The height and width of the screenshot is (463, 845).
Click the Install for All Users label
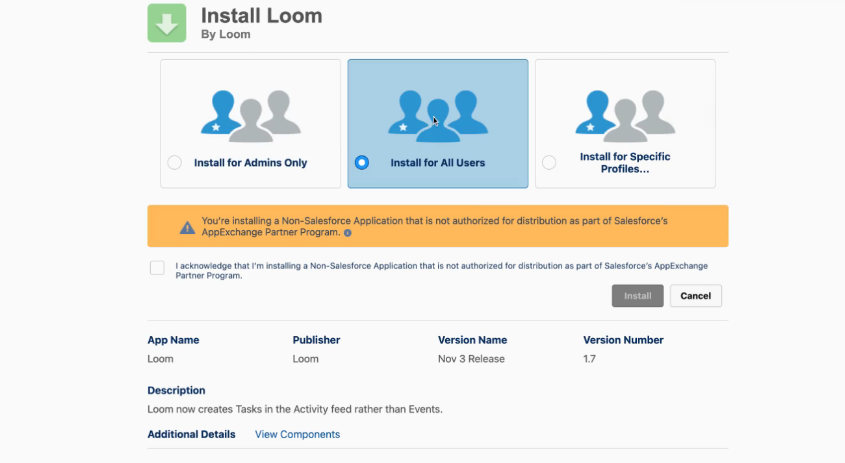[438, 163]
